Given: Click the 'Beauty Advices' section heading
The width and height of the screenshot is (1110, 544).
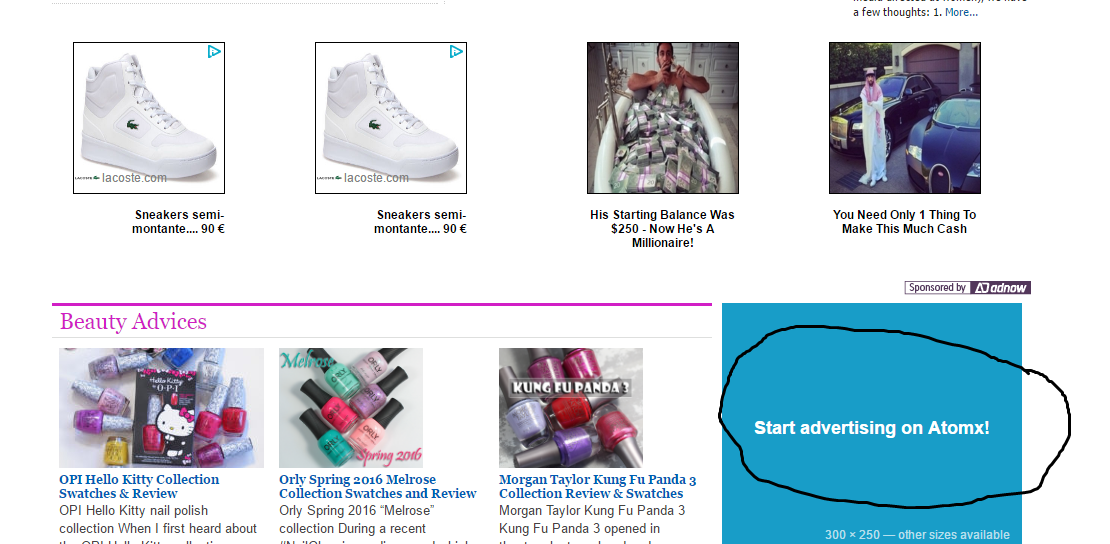Looking at the screenshot, I should (133, 322).
